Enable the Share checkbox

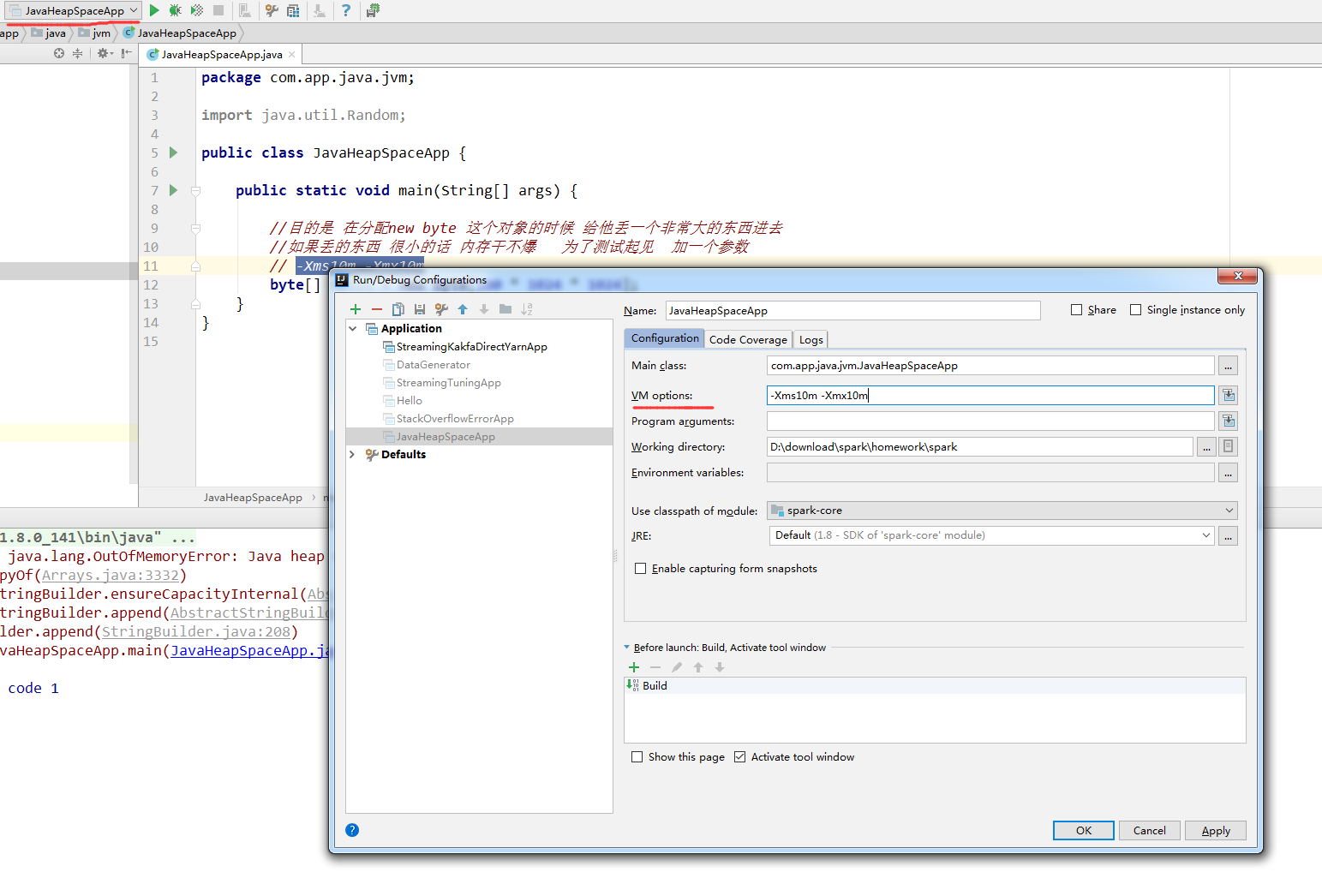click(1076, 310)
